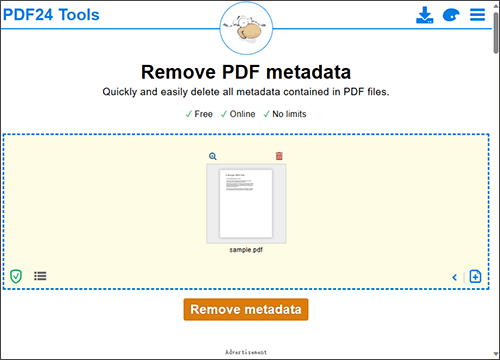This screenshot has width=500, height=360.
Task: Click the PDF24 sheep mascot logo
Action: coord(246,28)
